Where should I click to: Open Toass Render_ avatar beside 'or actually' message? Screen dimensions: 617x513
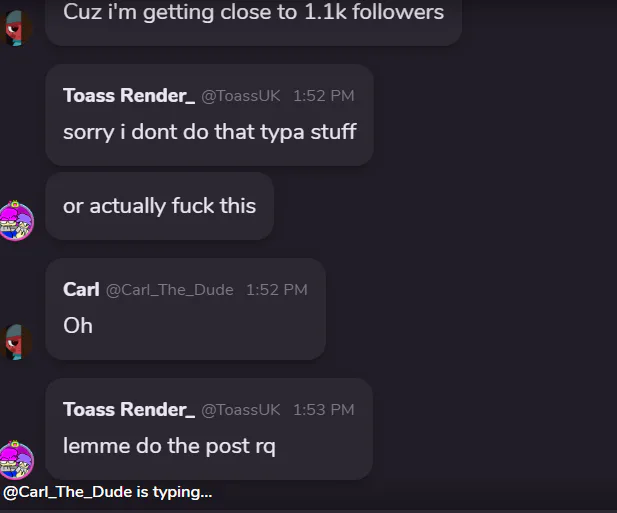click(x=17, y=220)
